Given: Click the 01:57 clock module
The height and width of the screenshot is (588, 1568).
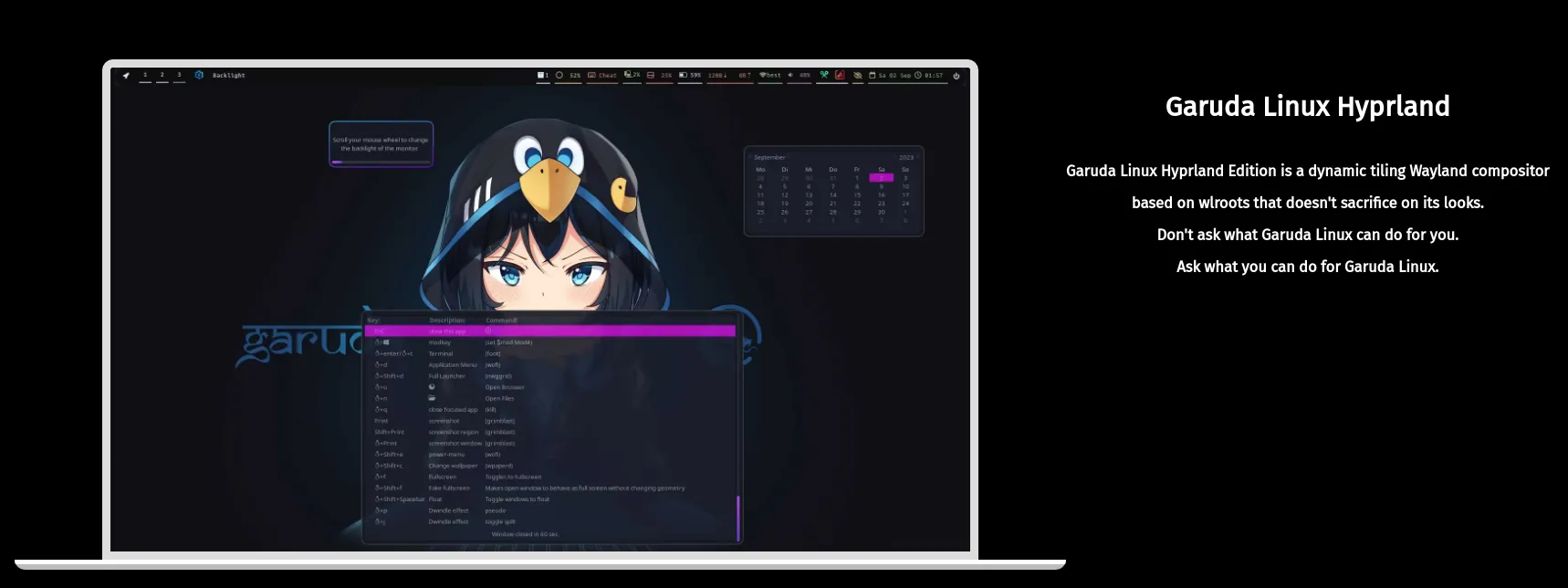Looking at the screenshot, I should click(x=929, y=76).
